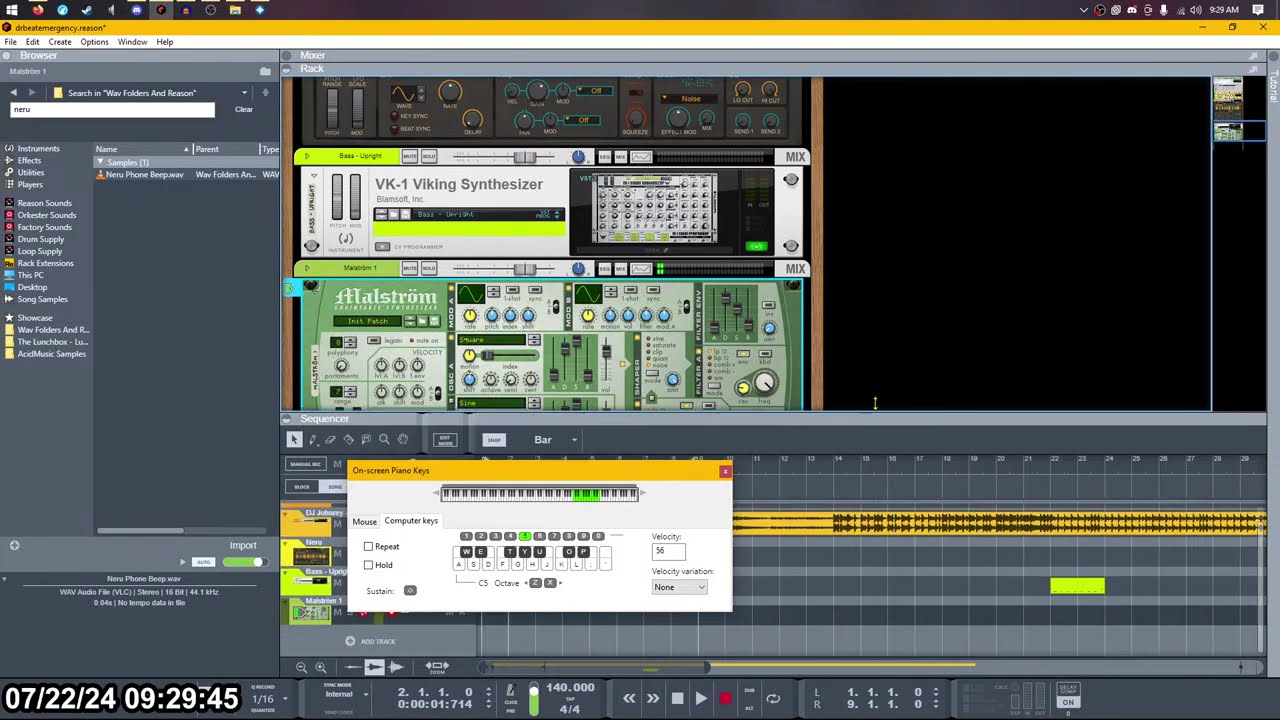This screenshot has height=720, width=1280.
Task: Open the Velocity variation dropdown
Action: coord(679,587)
